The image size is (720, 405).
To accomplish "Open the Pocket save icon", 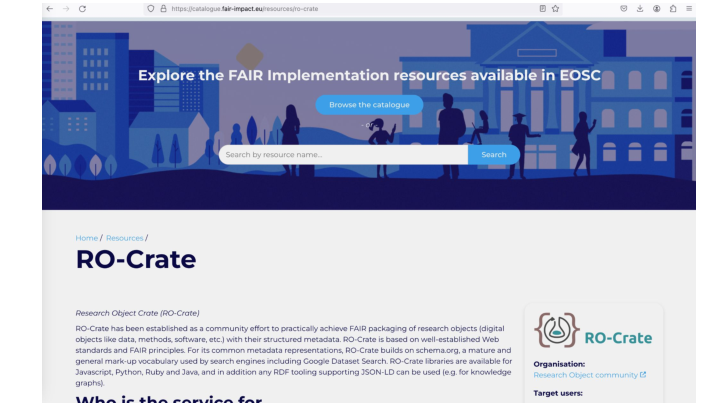I will tap(624, 9).
